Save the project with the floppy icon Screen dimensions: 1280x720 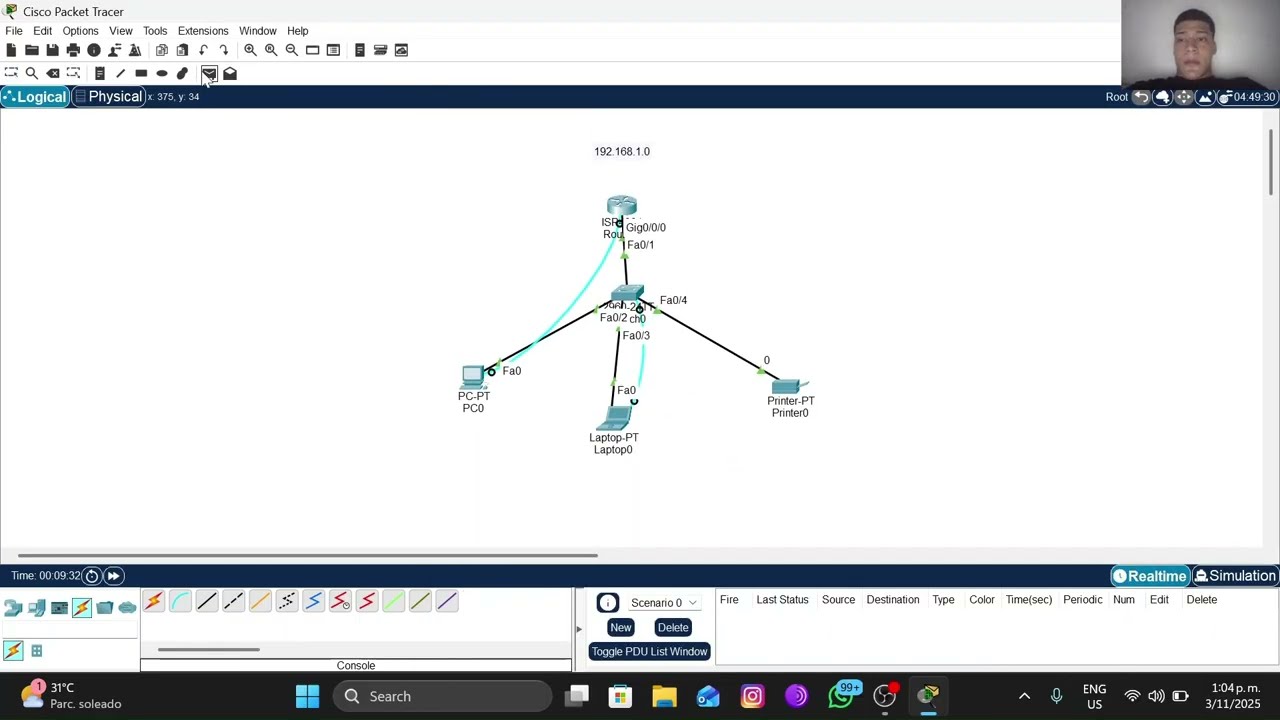[x=52, y=50]
